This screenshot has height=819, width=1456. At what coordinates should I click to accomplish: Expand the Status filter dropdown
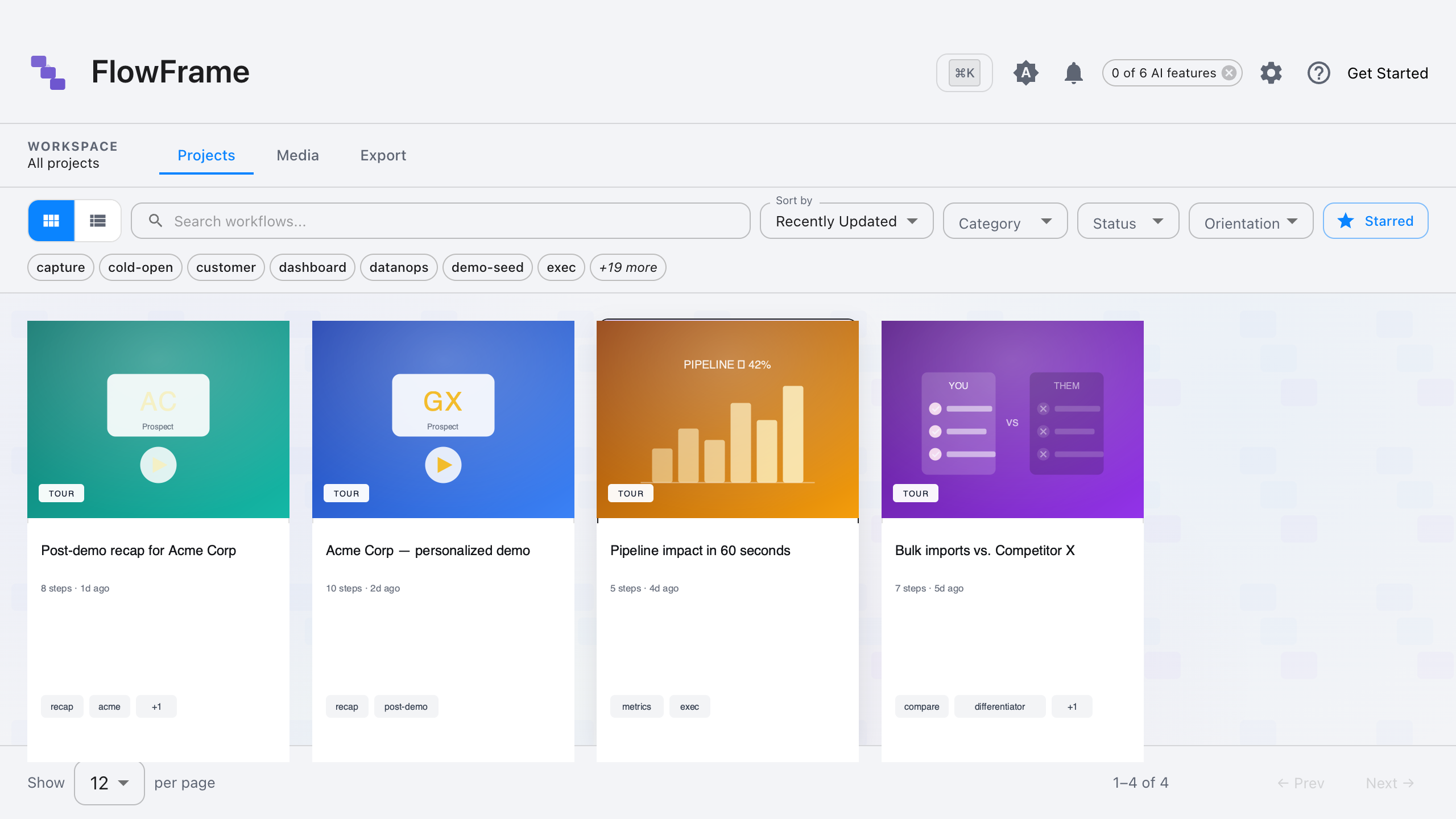[x=1128, y=221]
